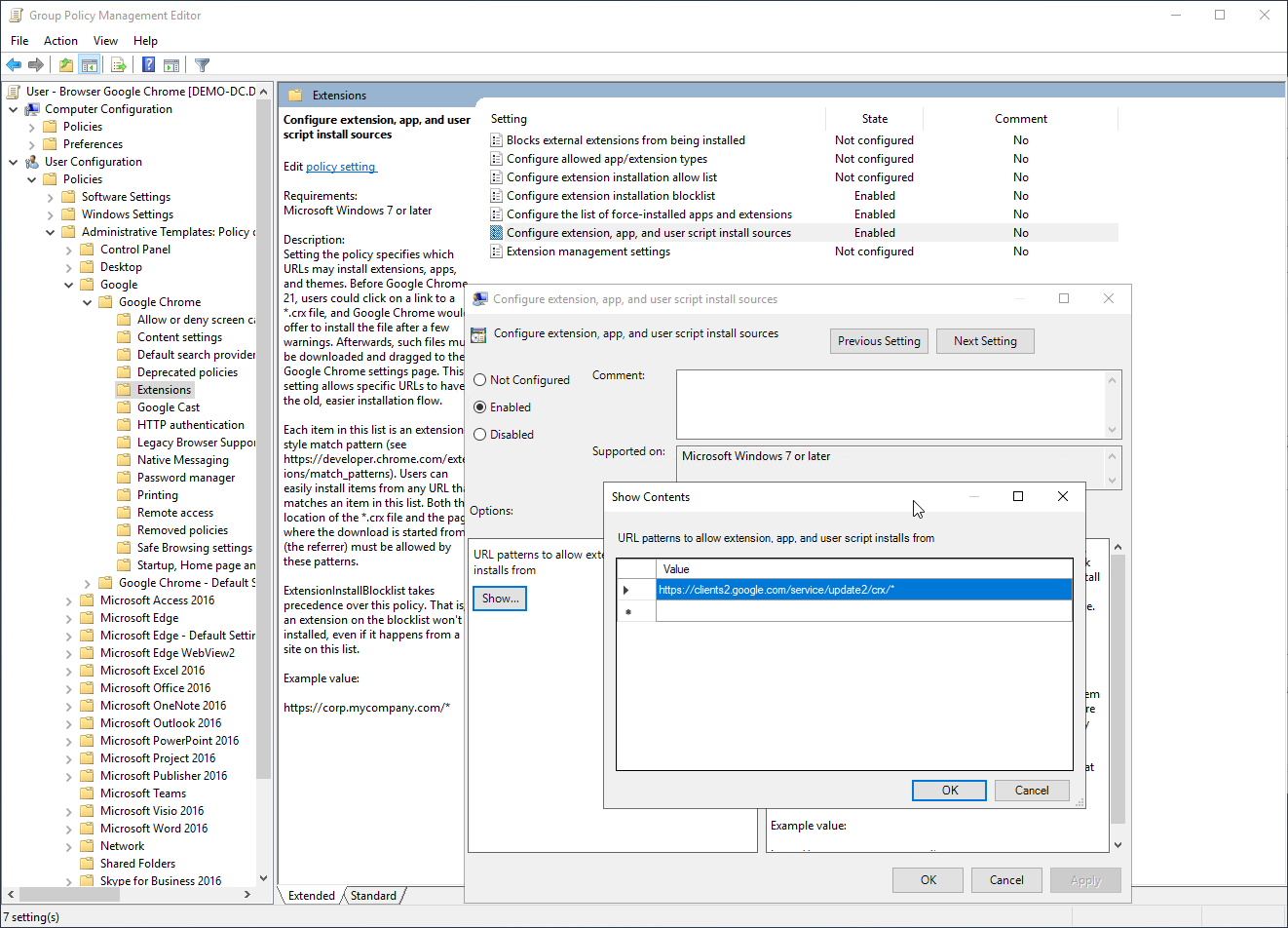
Task: Open Help via the blue question mark icon
Action: pyautogui.click(x=148, y=65)
